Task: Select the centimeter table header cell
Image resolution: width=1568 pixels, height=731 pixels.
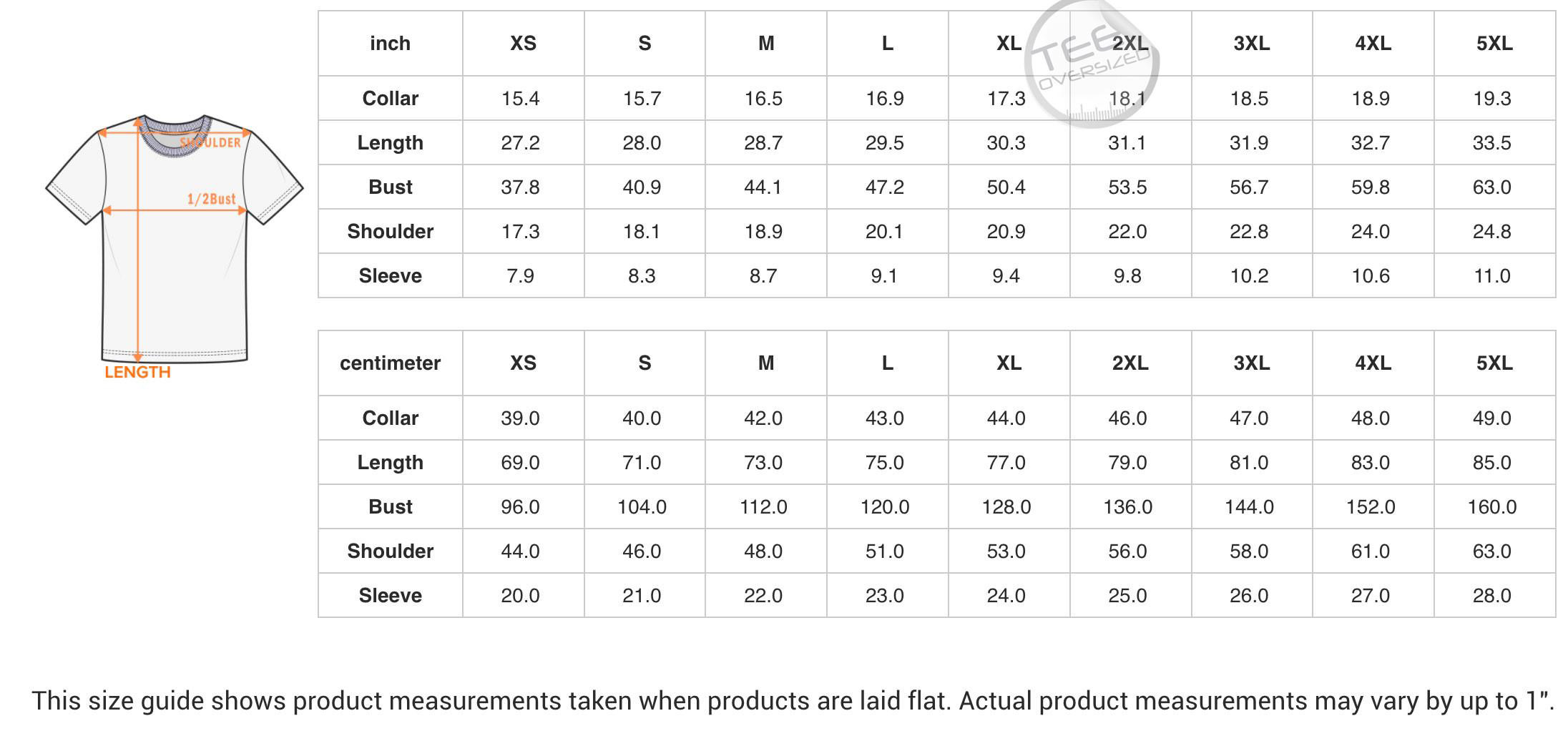Action: (390, 363)
